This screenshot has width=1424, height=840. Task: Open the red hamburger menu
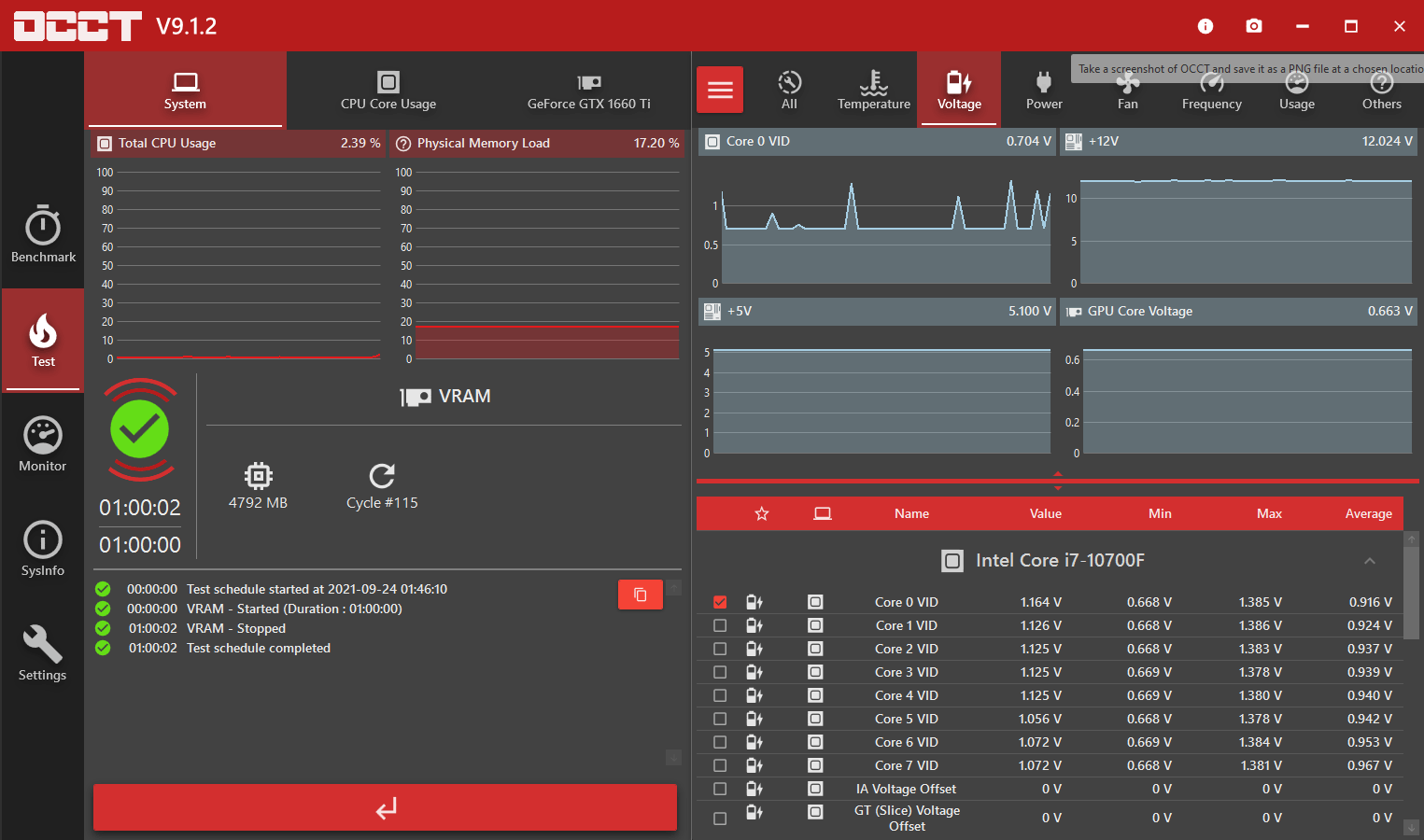click(720, 90)
